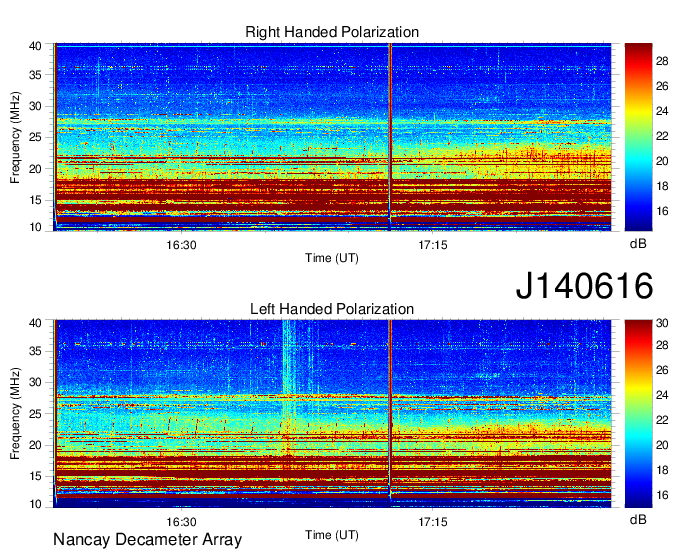Click the lower plot's 'Frequency (MHz)' axis label
Image resolution: width=680 pixels, height=552 pixels.
click(15, 413)
